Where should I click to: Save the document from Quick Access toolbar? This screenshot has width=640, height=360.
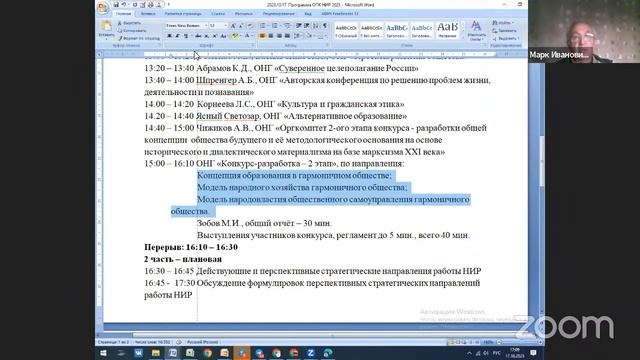(116, 4)
